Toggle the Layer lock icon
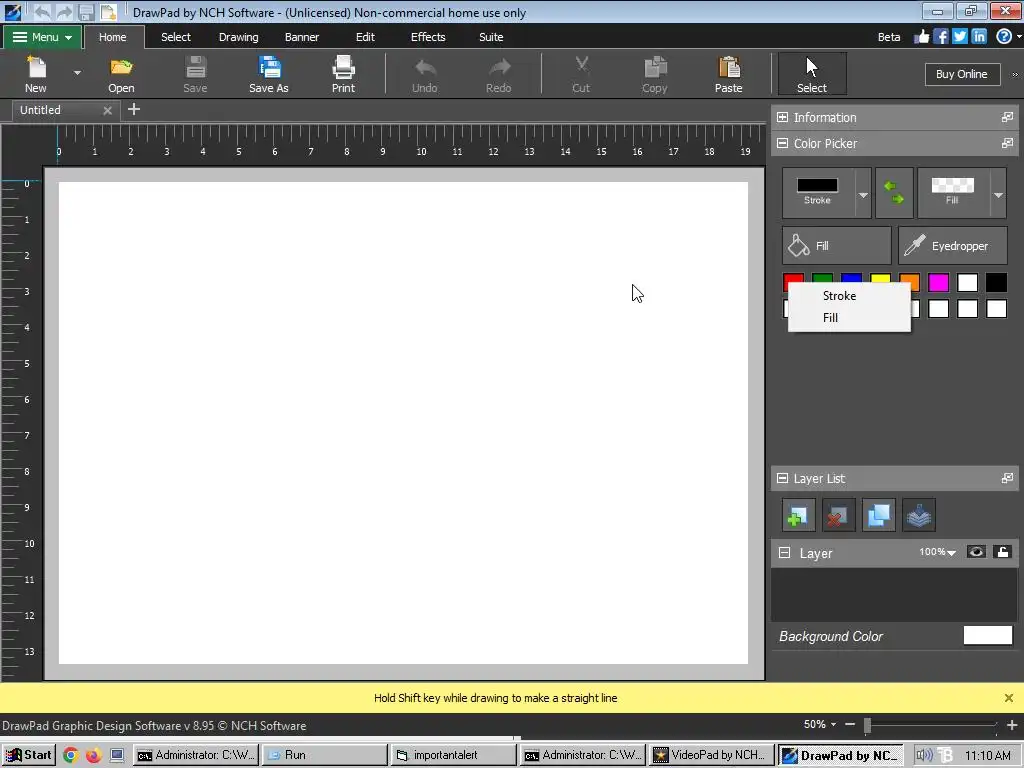The height and width of the screenshot is (768, 1024). pos(1002,552)
